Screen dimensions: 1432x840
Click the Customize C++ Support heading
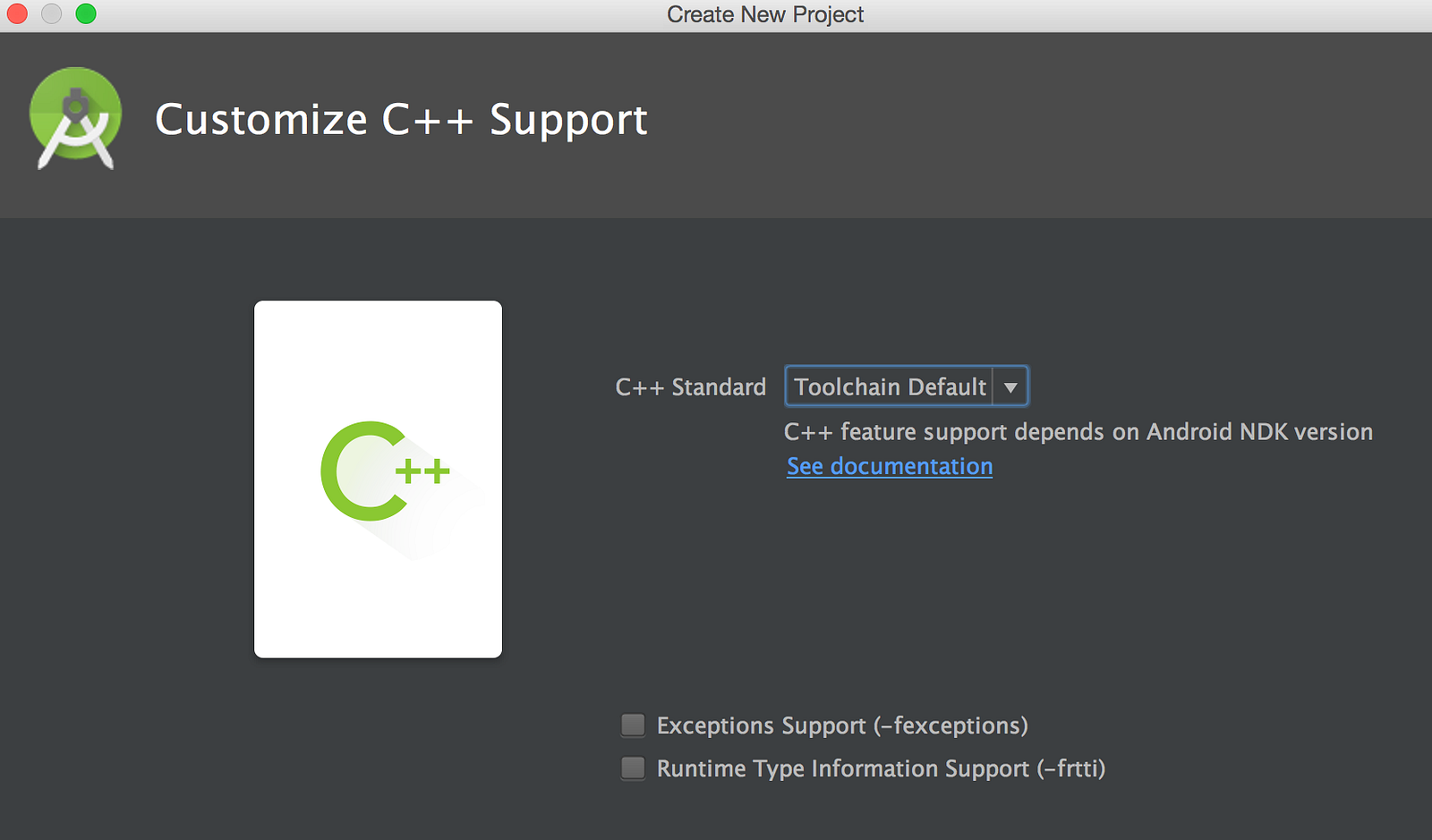click(x=401, y=120)
